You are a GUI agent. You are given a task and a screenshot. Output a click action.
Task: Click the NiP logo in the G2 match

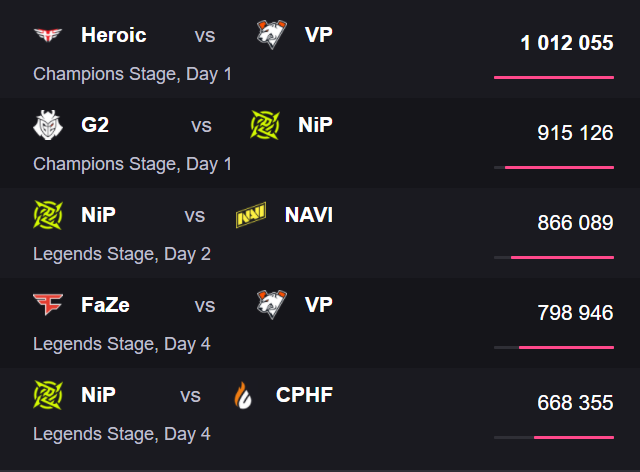click(265, 125)
